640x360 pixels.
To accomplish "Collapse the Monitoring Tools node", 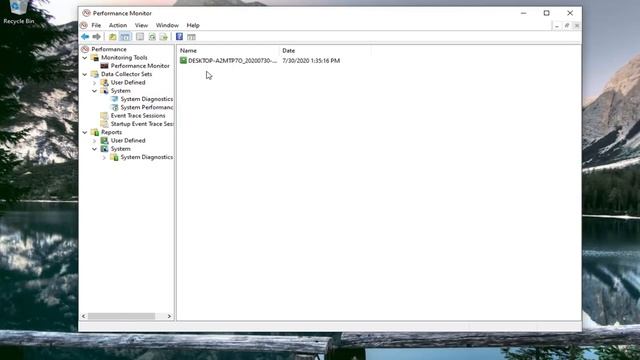I will 85,58.
